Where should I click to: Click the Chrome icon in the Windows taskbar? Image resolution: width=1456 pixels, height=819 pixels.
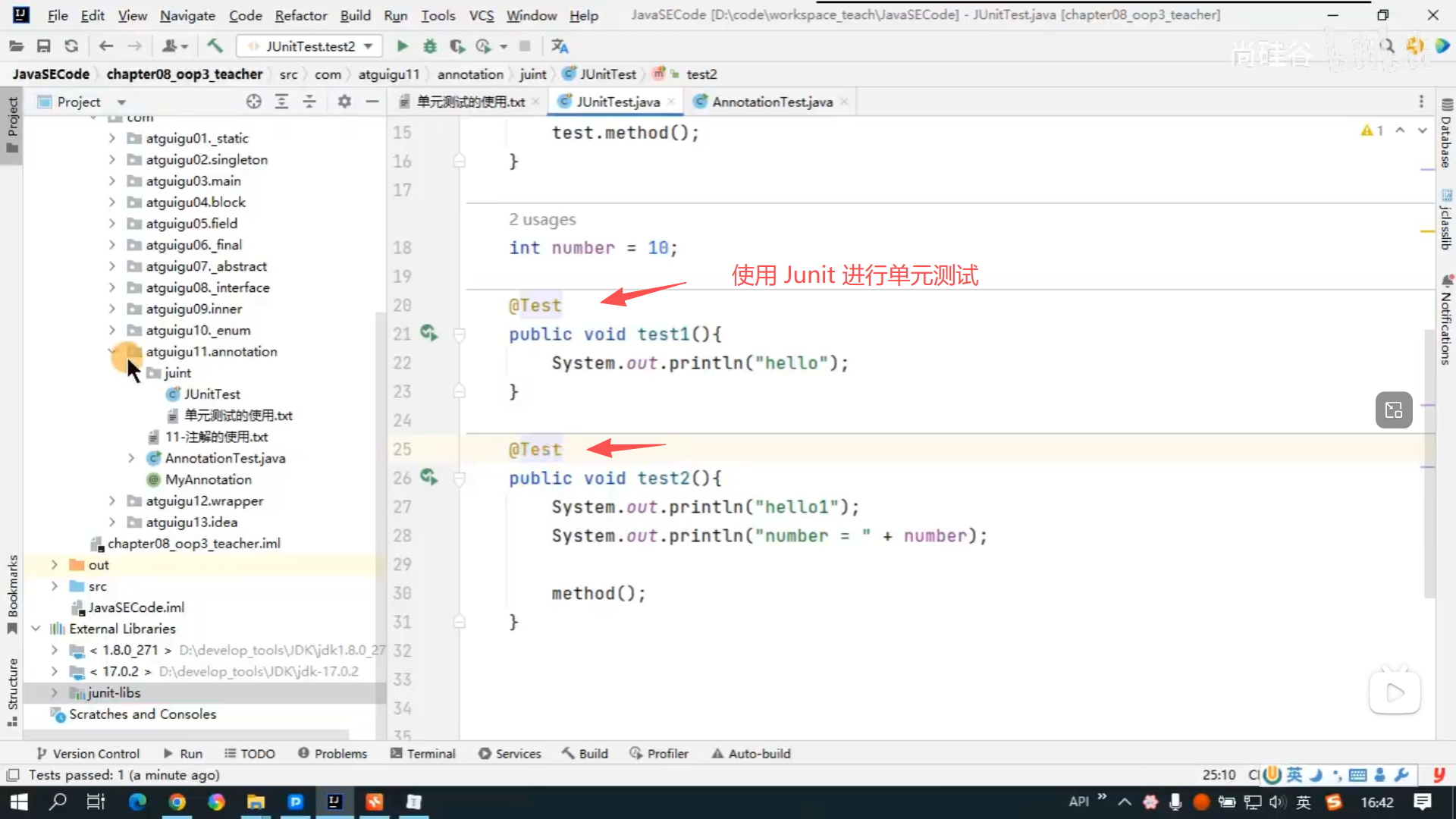tap(177, 802)
